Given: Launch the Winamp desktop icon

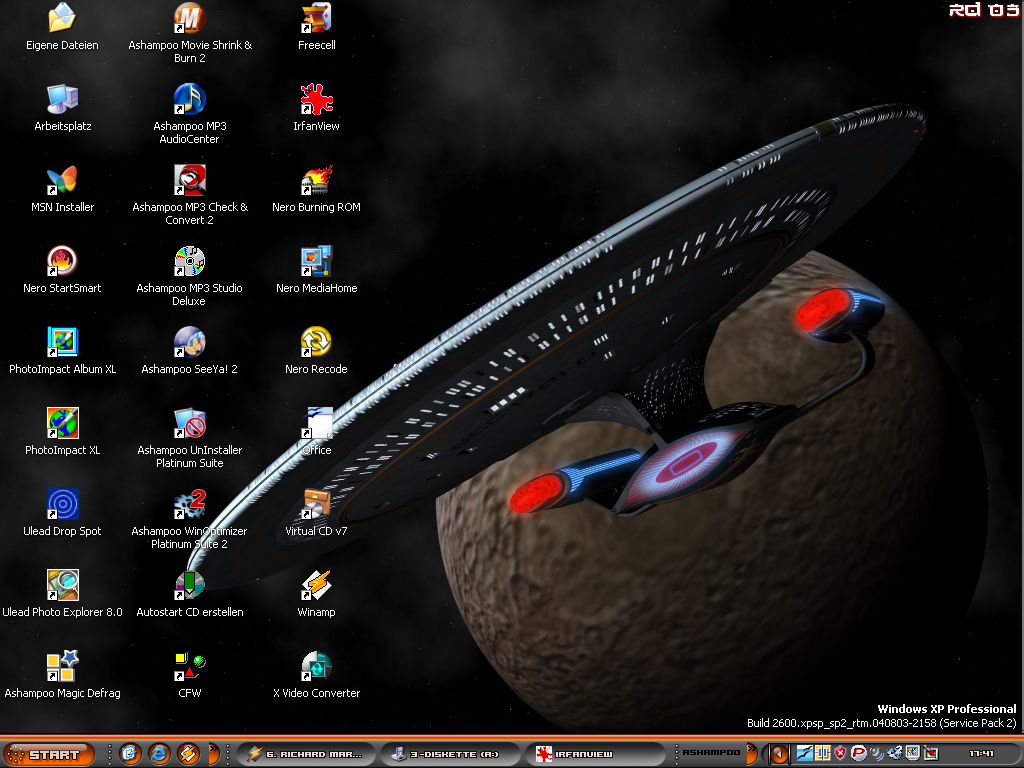Looking at the screenshot, I should 316,587.
